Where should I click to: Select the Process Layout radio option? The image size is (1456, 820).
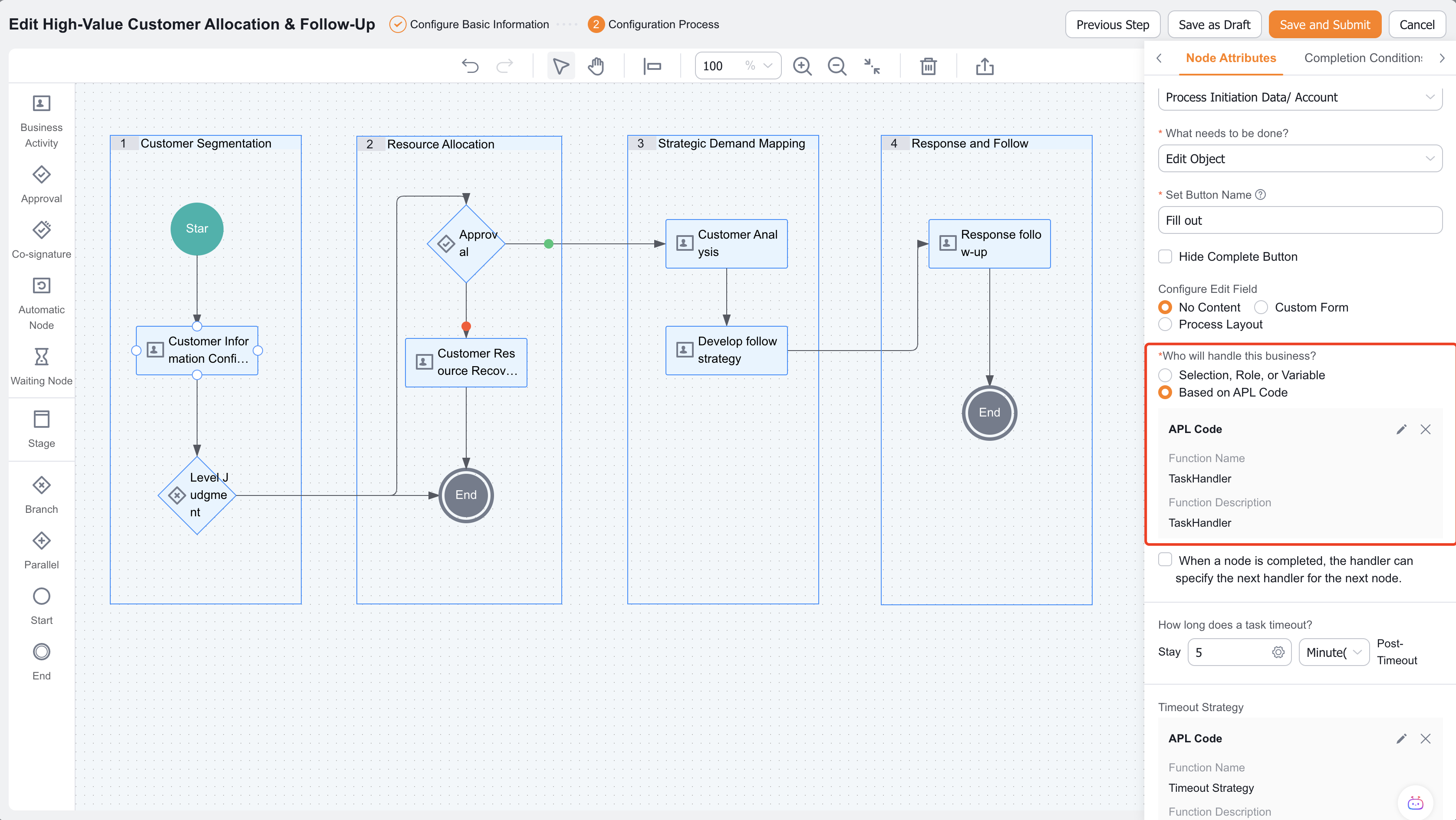pyautogui.click(x=1165, y=324)
